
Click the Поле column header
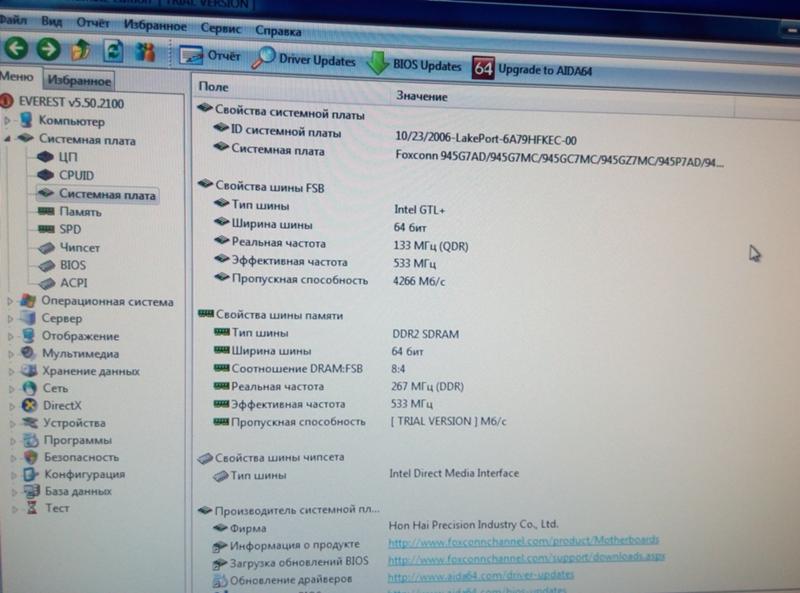213,87
